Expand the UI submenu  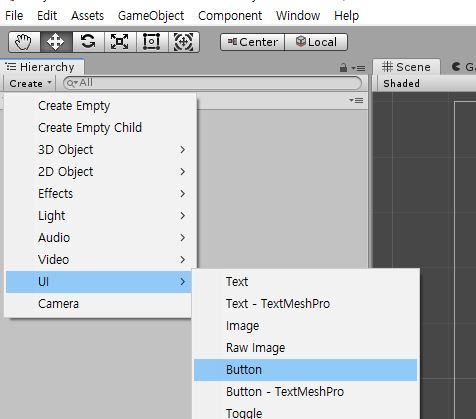tap(99, 282)
